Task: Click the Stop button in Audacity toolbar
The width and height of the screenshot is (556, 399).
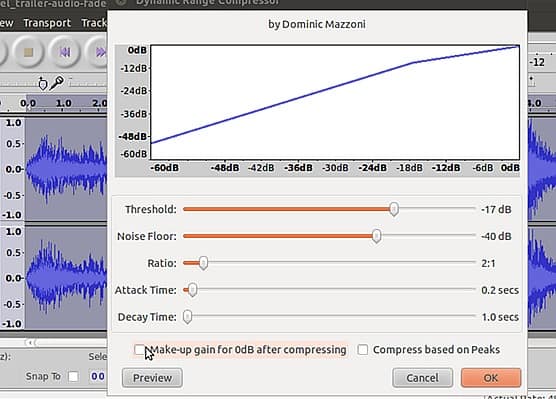Action: point(28,52)
